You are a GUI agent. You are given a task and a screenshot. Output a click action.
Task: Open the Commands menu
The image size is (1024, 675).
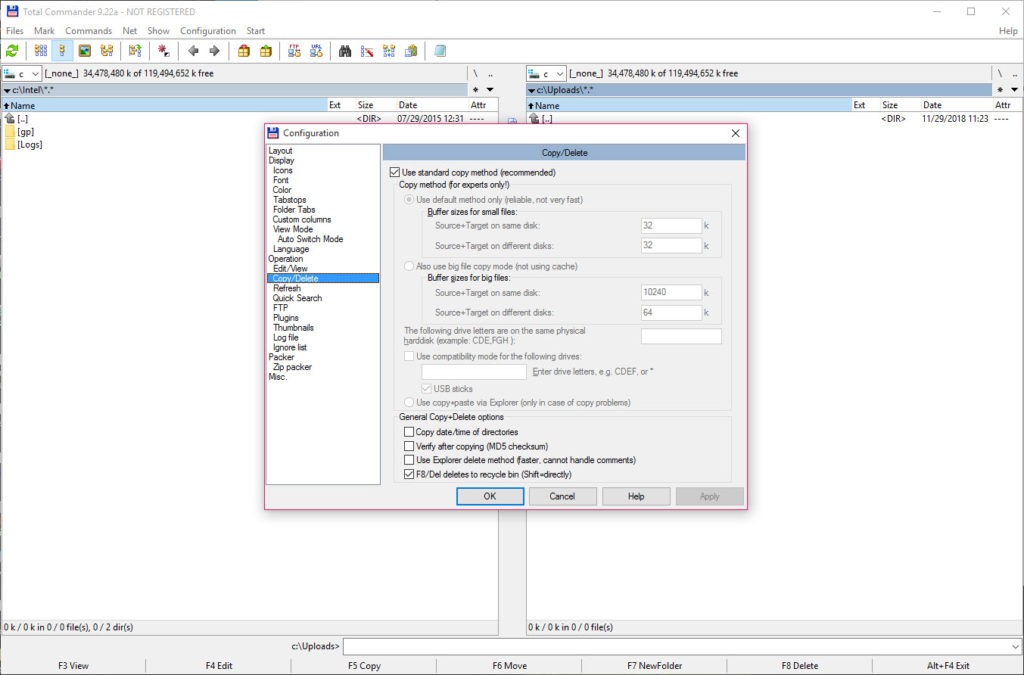(x=88, y=31)
